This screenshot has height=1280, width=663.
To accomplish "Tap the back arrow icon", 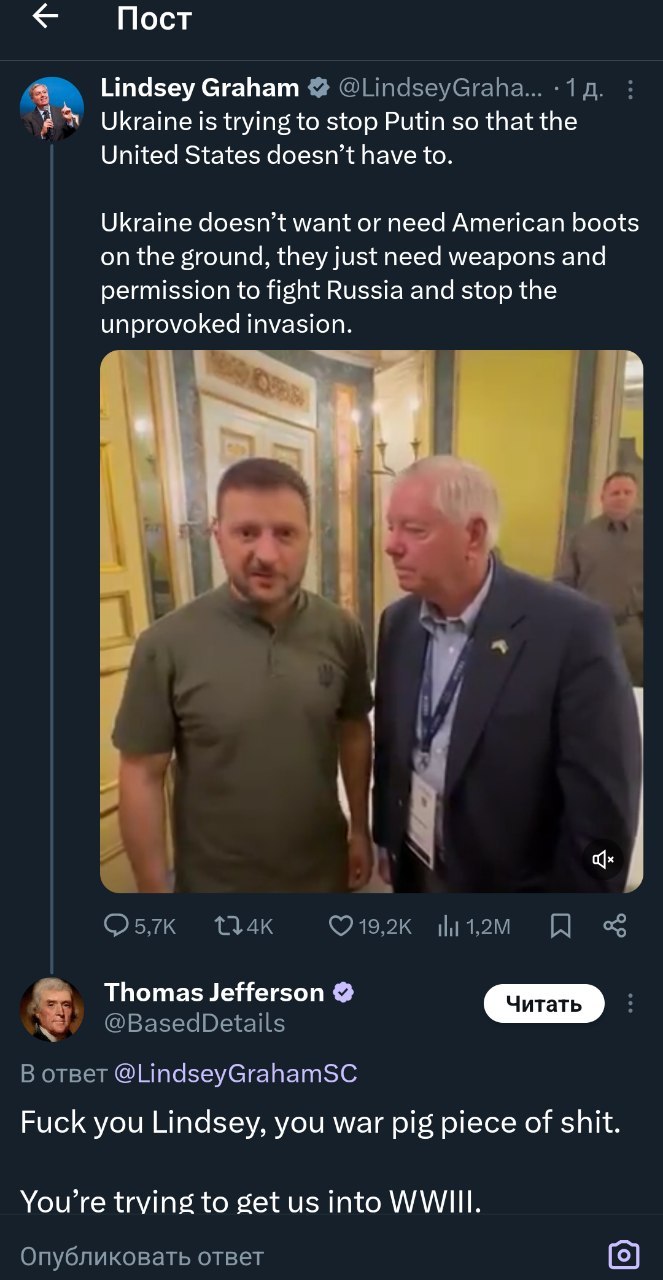I will click(x=46, y=17).
